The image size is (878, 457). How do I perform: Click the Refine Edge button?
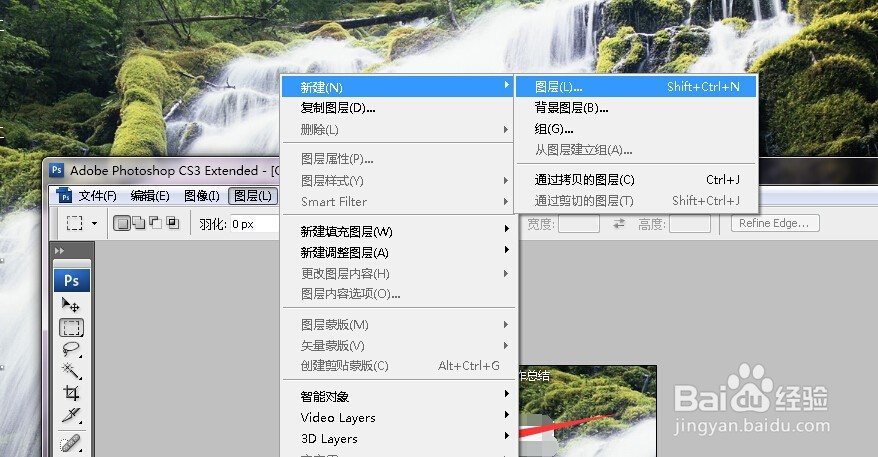pyautogui.click(x=775, y=223)
